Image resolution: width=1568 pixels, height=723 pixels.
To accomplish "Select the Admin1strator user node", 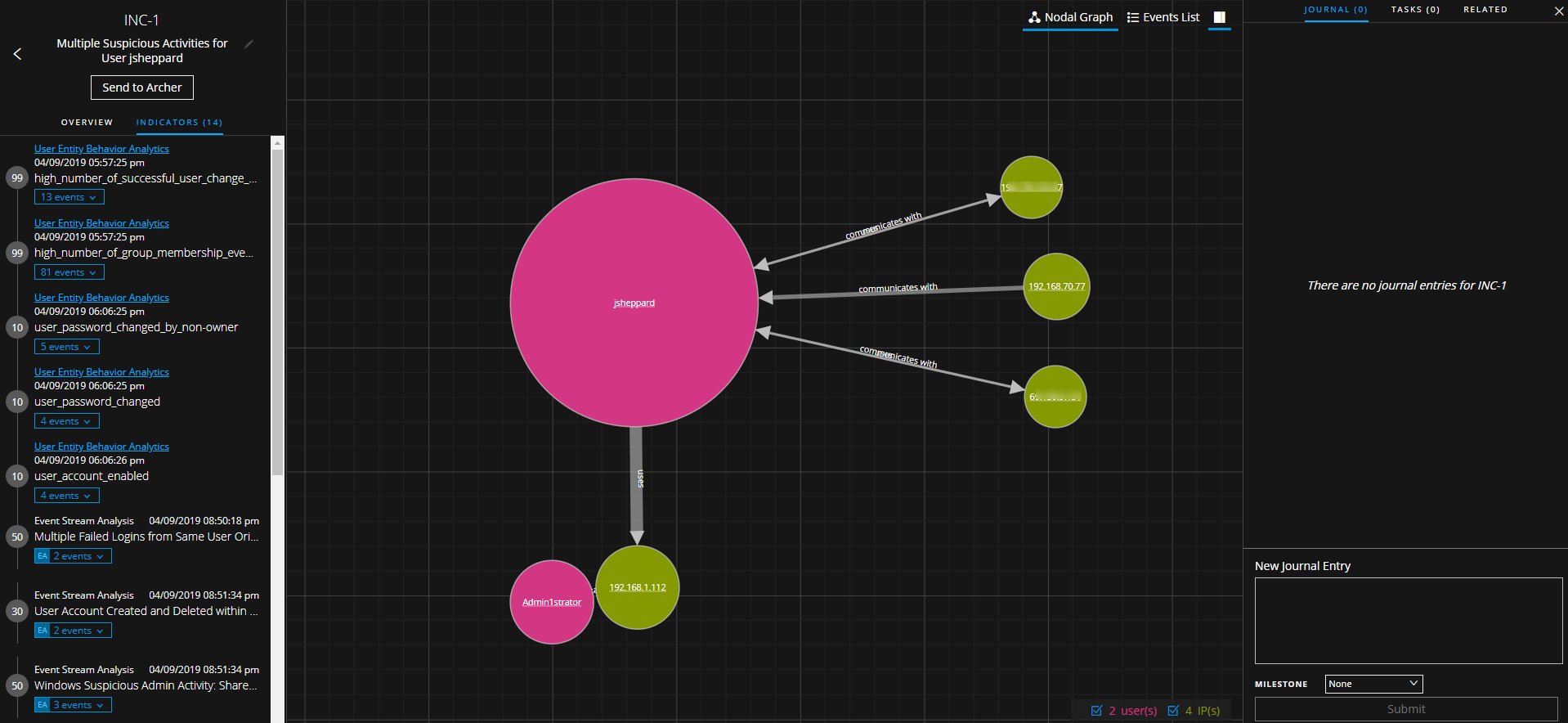I will point(551,603).
